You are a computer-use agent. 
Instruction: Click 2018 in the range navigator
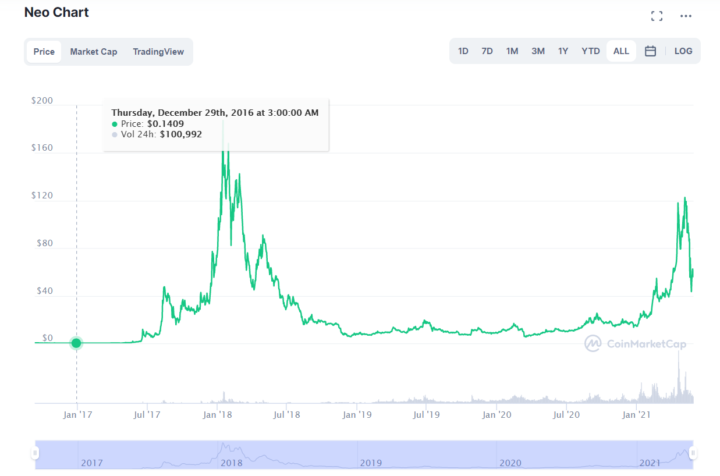point(231,463)
